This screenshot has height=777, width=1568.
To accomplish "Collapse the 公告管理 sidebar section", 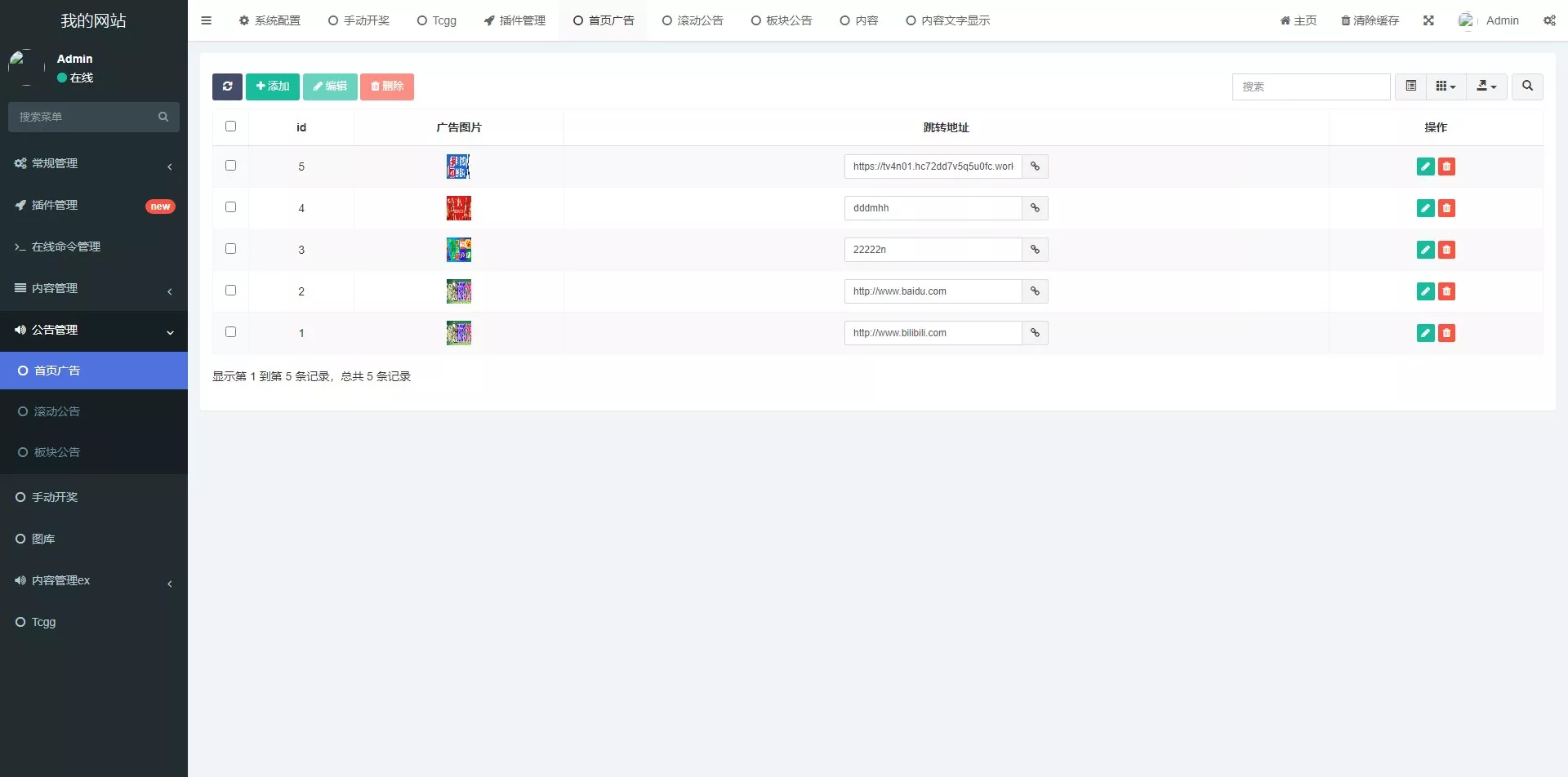I will (93, 330).
